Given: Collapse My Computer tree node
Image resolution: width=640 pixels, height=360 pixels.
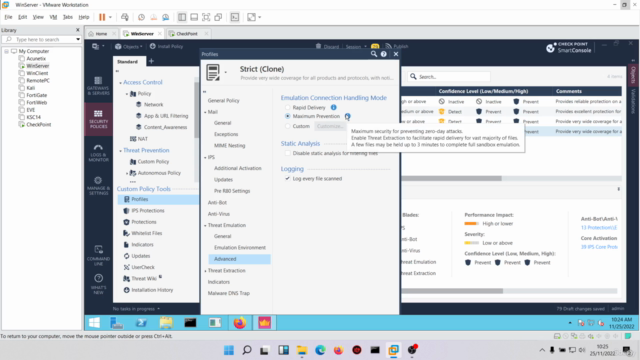Looking at the screenshot, I should (7, 51).
